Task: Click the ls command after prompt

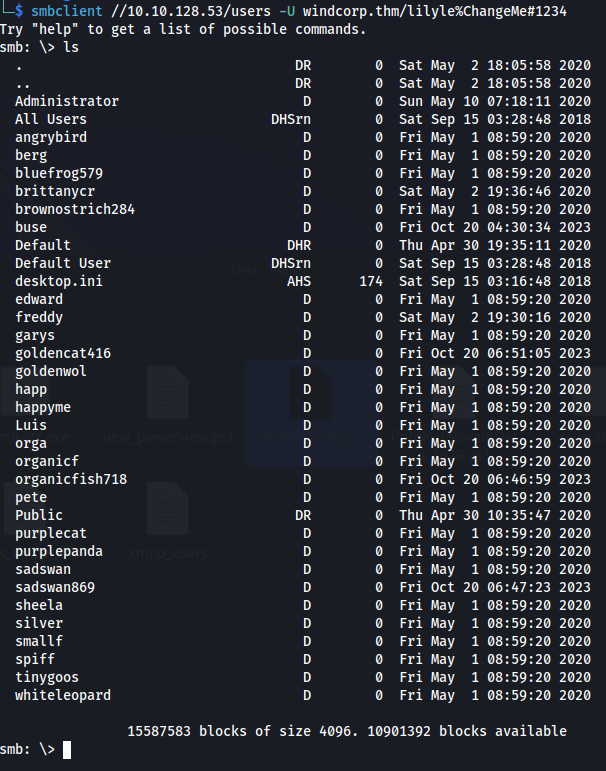Action: tap(71, 47)
